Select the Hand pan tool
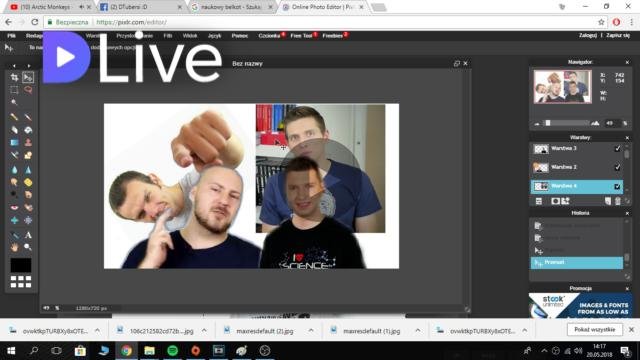The height and width of the screenshot is (360, 640). click(x=14, y=247)
